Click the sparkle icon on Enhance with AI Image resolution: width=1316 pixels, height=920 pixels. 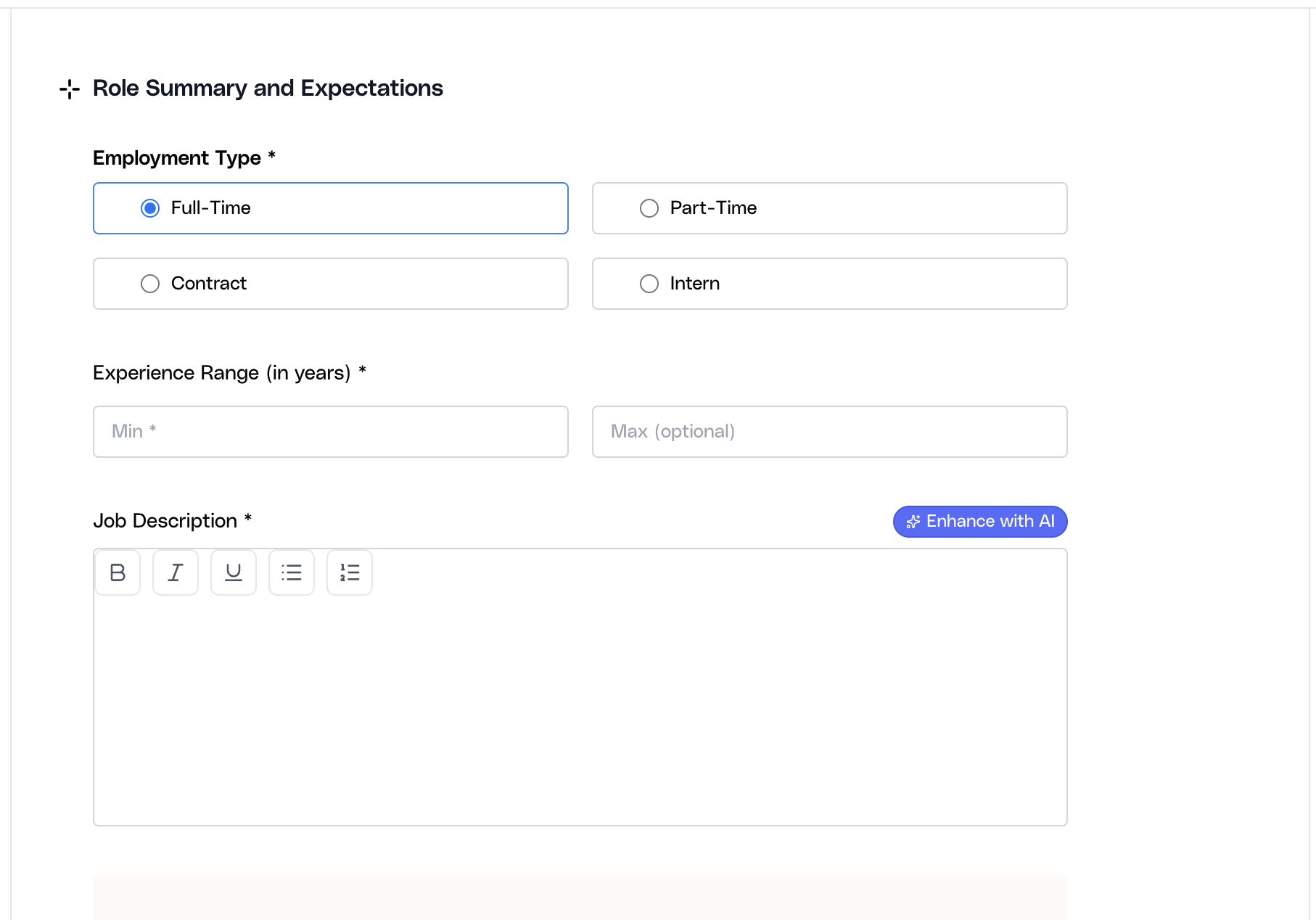coord(913,521)
